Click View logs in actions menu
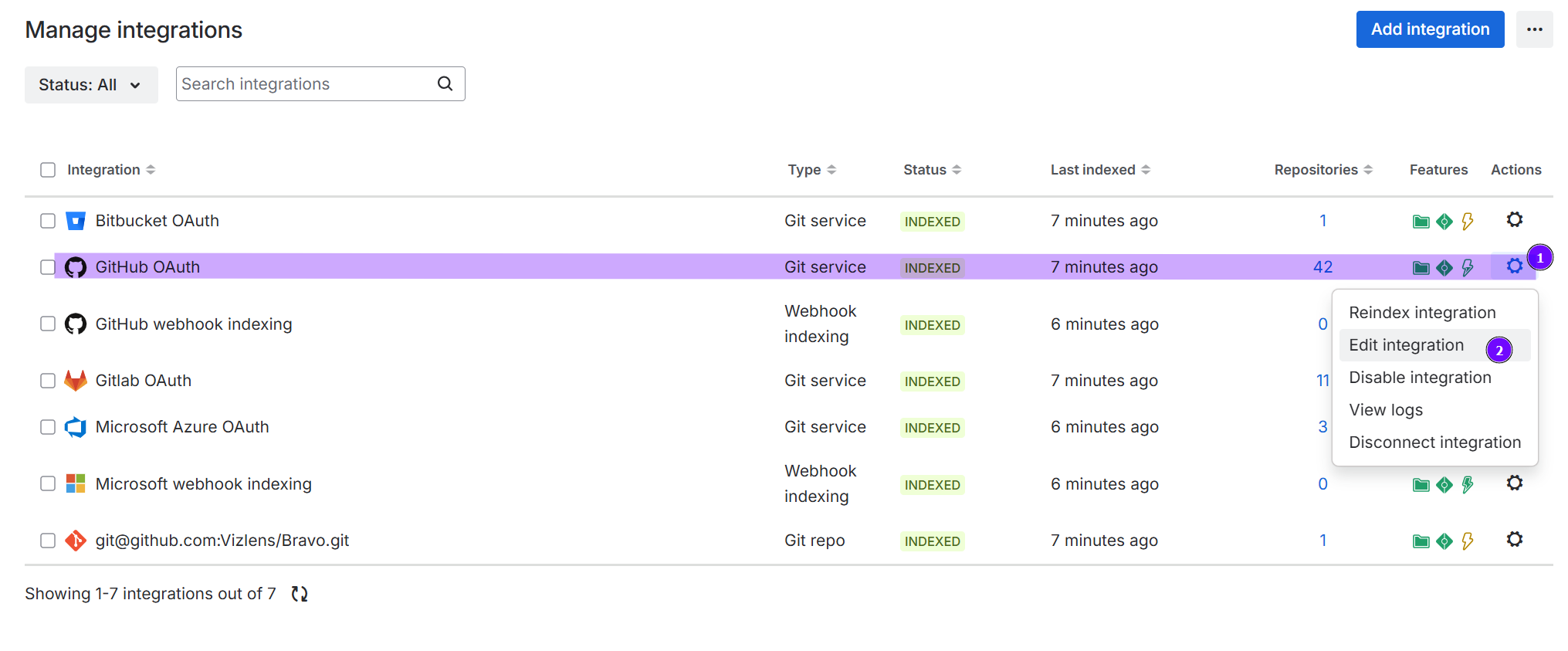Image resolution: width=1568 pixels, height=651 pixels. [x=1386, y=410]
